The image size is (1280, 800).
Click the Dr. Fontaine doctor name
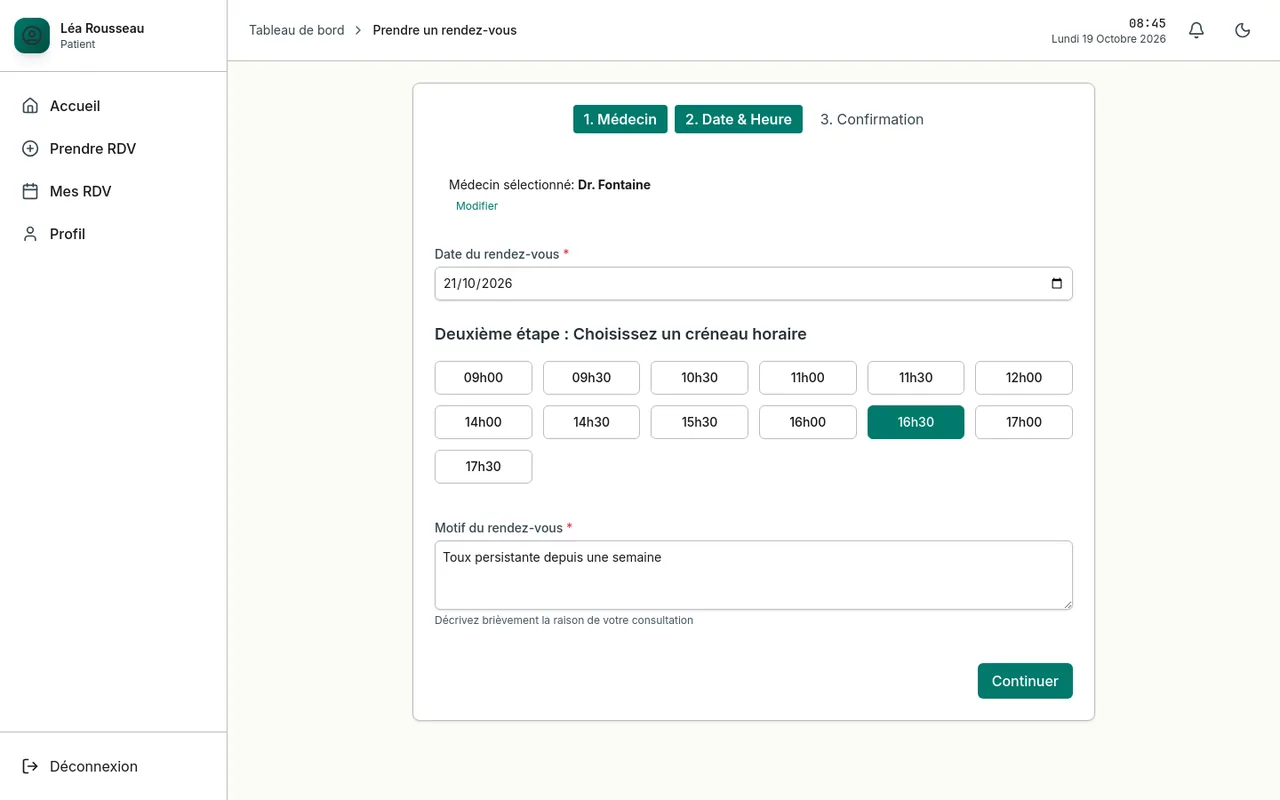pos(614,185)
